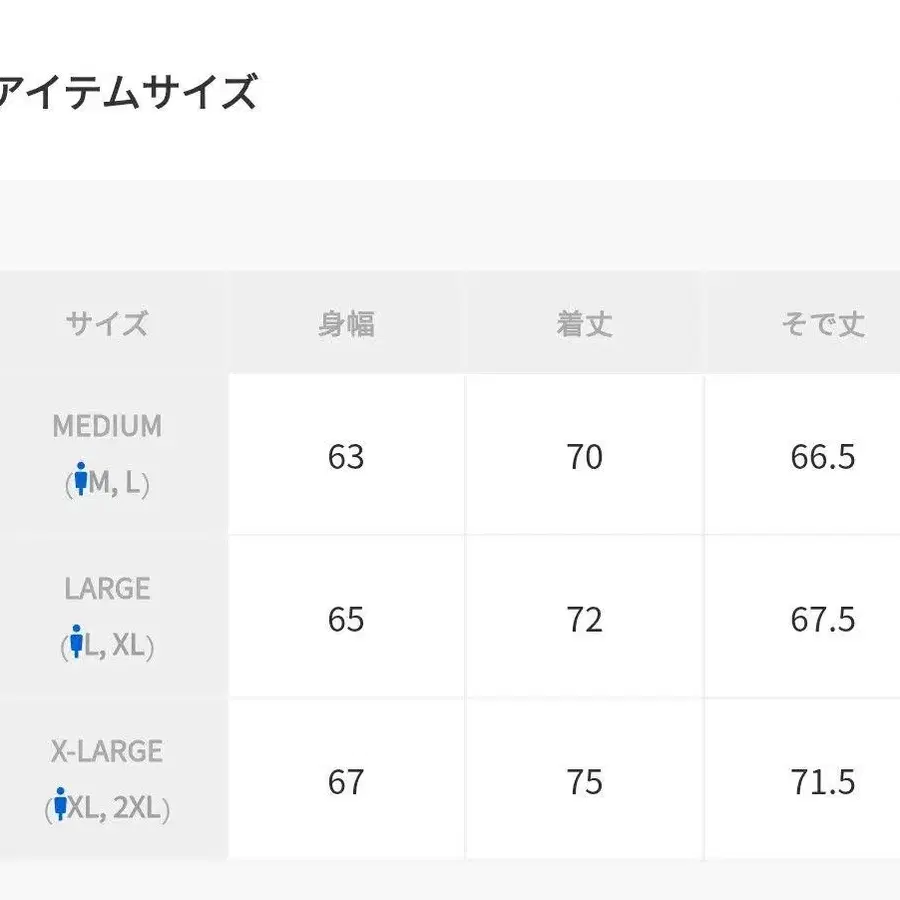Click the サイズ column header

click(x=107, y=324)
